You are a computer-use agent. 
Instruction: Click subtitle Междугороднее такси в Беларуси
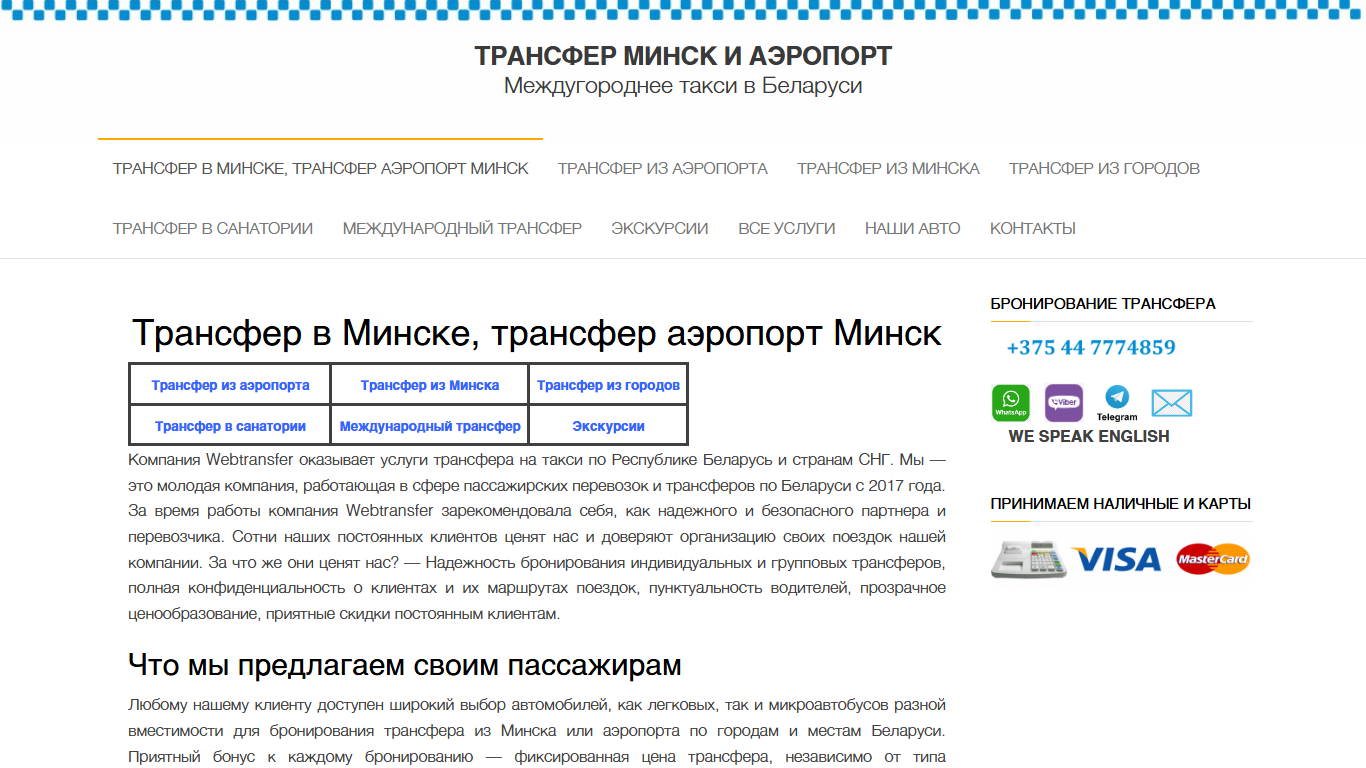coord(683,86)
